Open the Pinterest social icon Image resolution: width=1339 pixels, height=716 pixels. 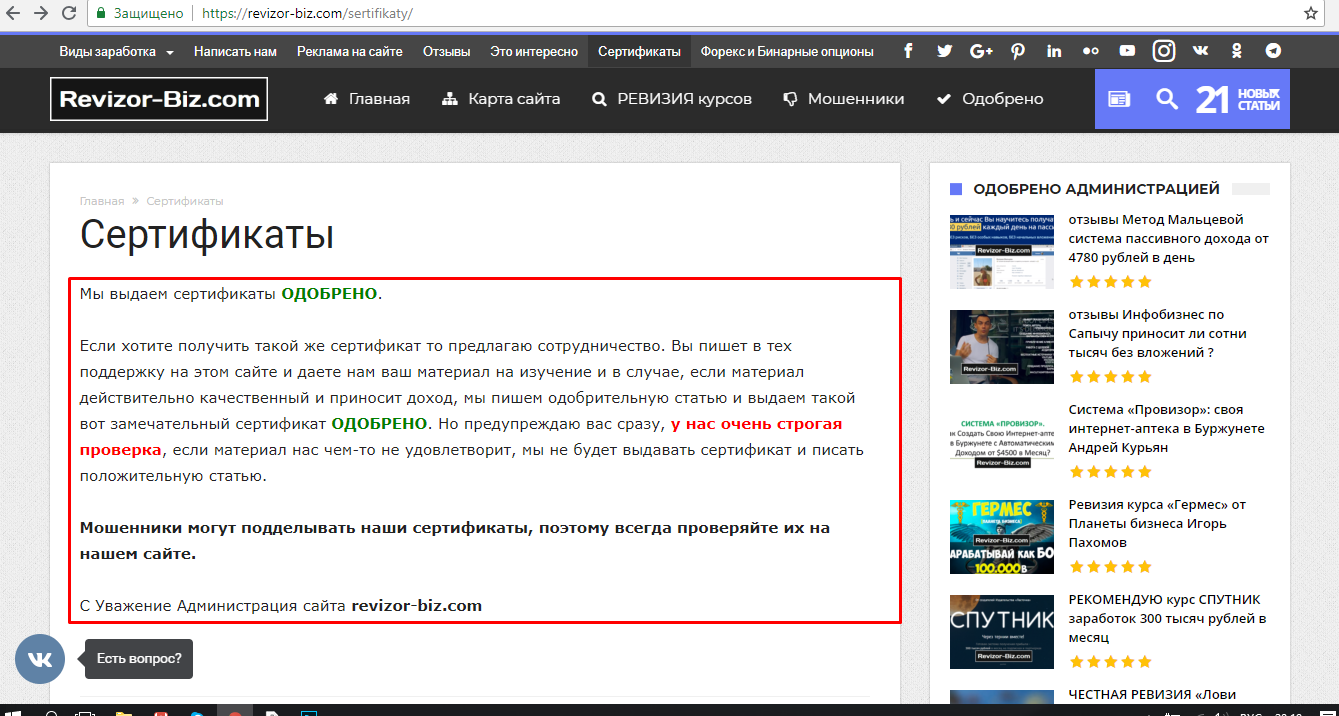click(x=1017, y=51)
